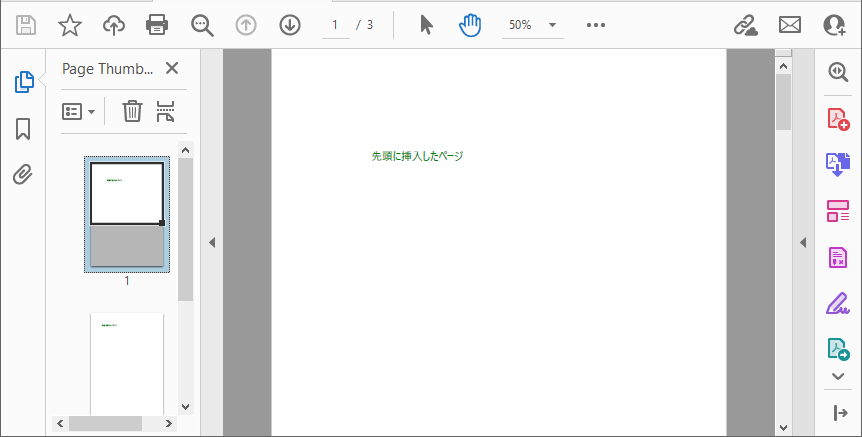
Task: Open the Create PDF tool
Action: click(x=838, y=119)
